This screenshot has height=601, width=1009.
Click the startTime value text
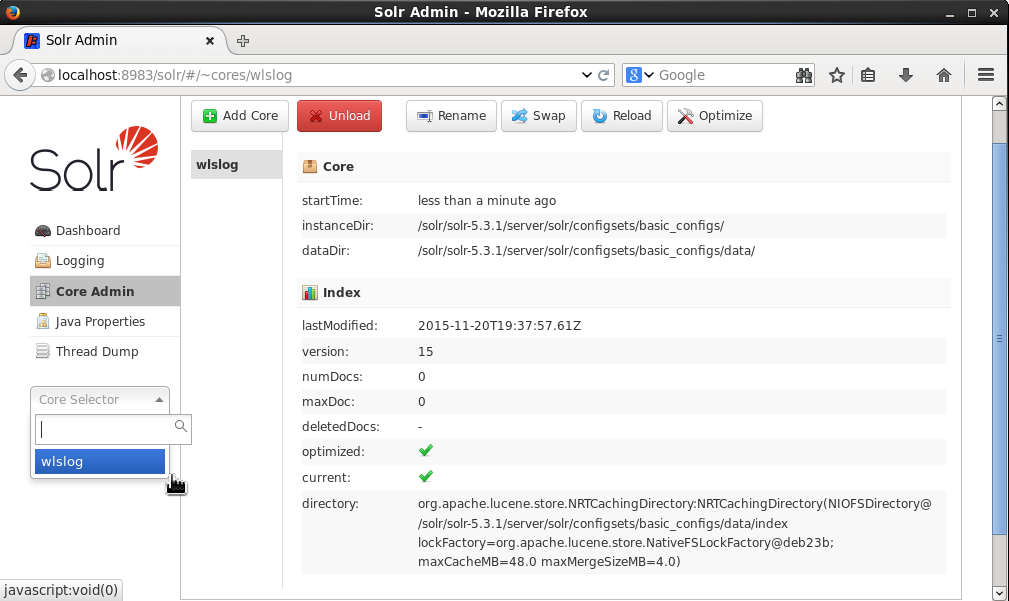(x=486, y=201)
